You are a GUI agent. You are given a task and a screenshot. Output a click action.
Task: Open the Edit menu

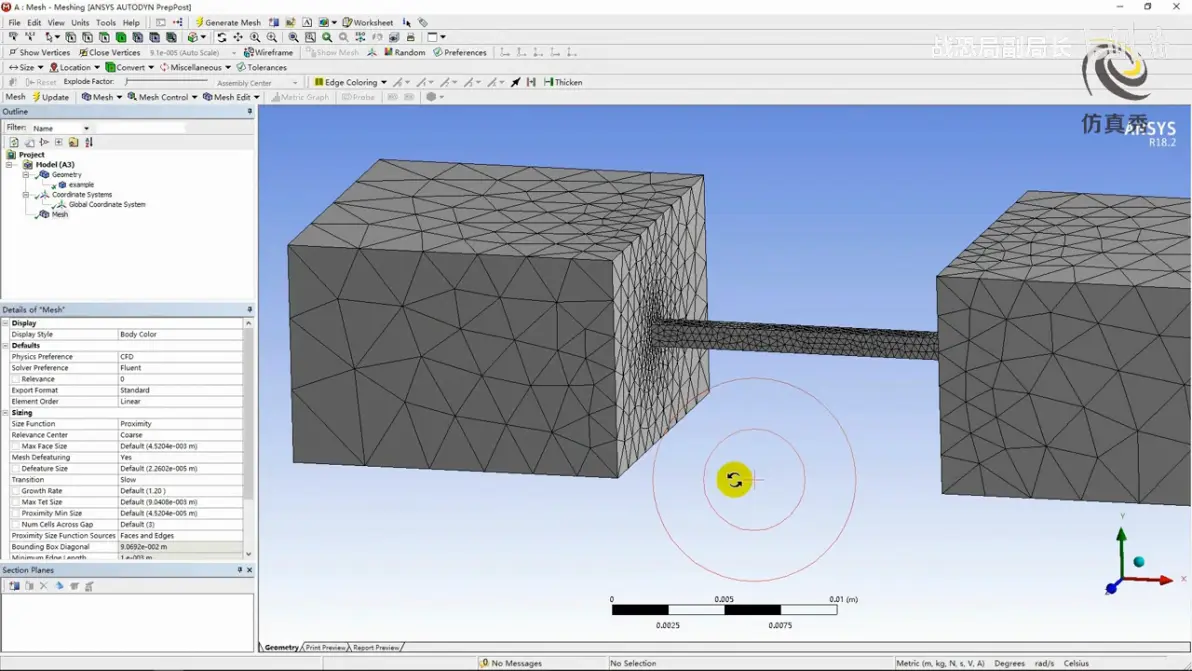point(34,23)
